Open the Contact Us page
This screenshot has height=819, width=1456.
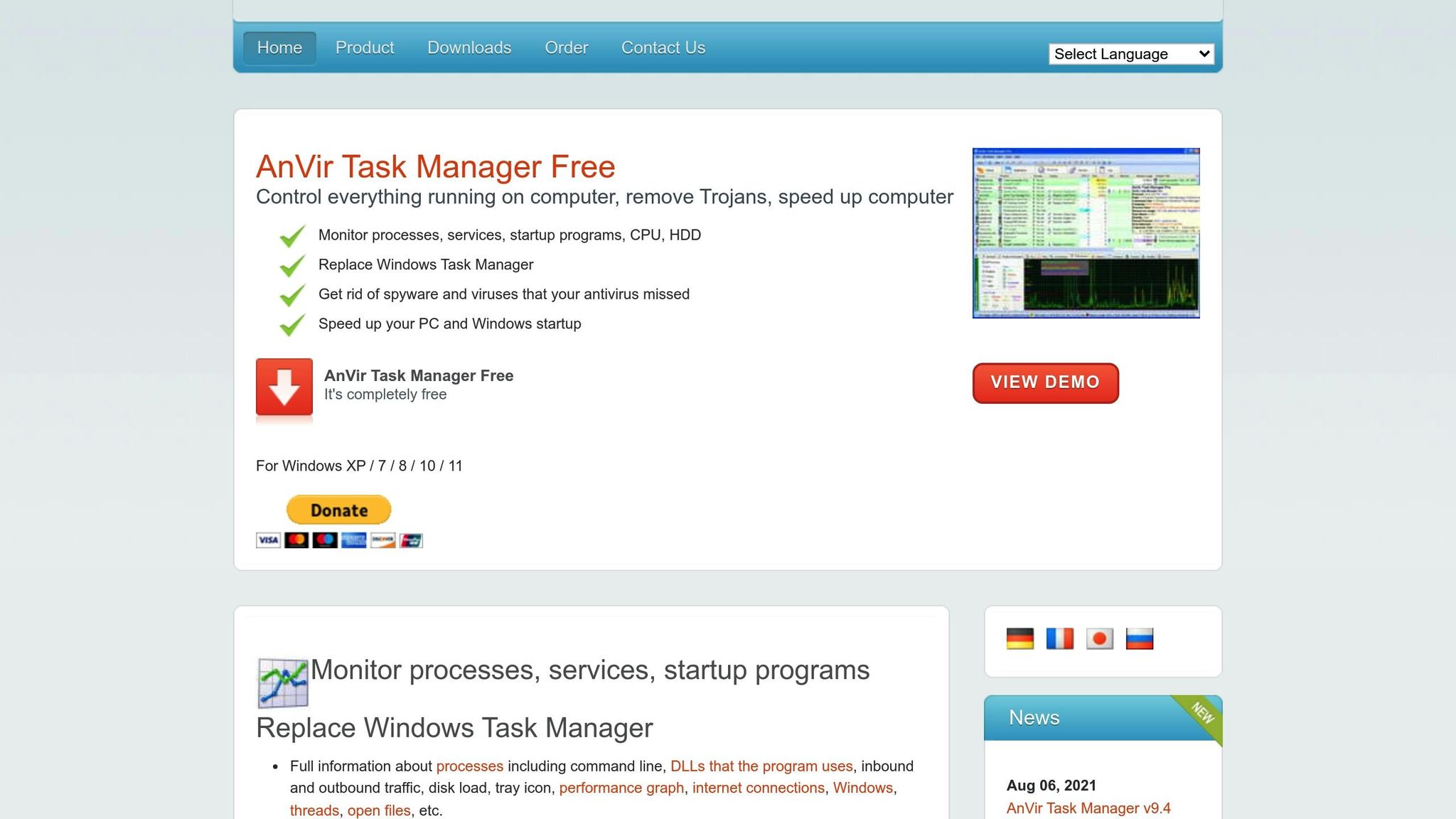point(663,47)
